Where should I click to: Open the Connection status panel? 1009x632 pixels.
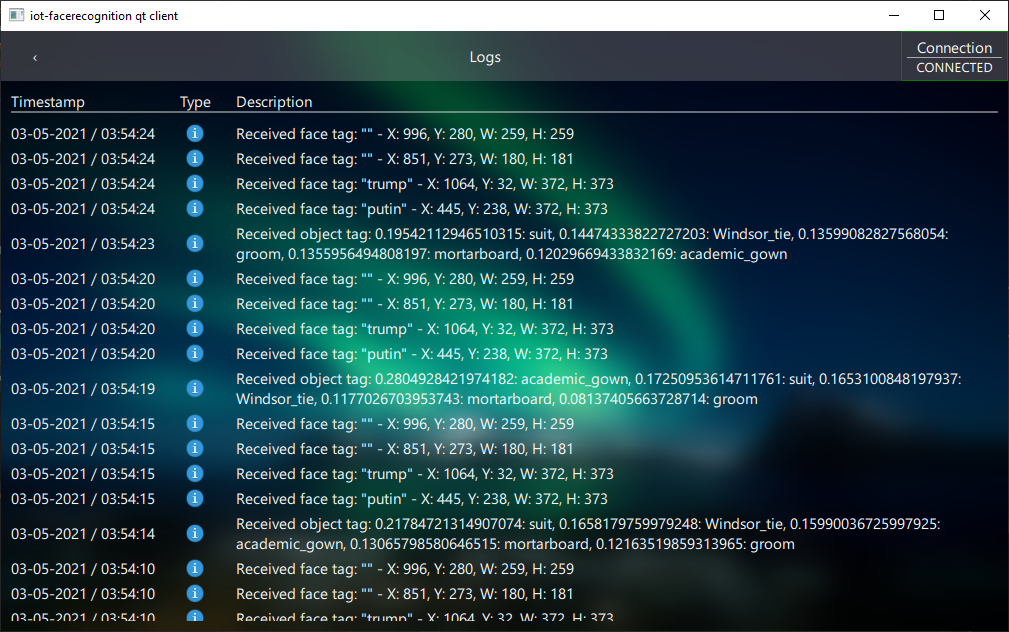pos(954,48)
